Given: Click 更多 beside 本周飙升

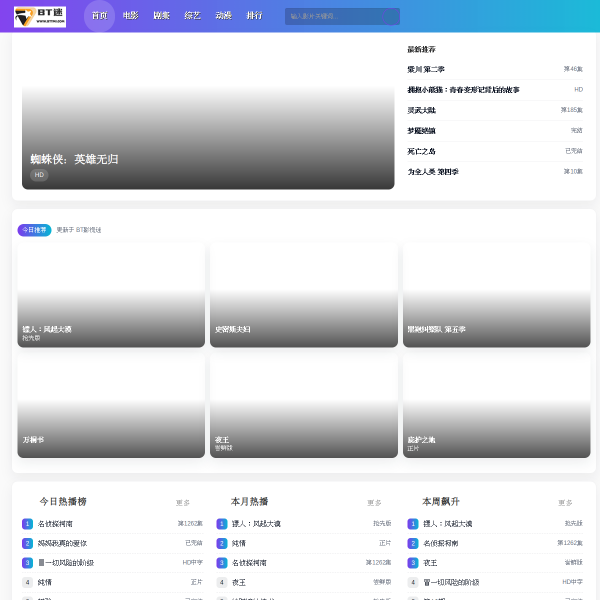Looking at the screenshot, I should click(565, 503).
